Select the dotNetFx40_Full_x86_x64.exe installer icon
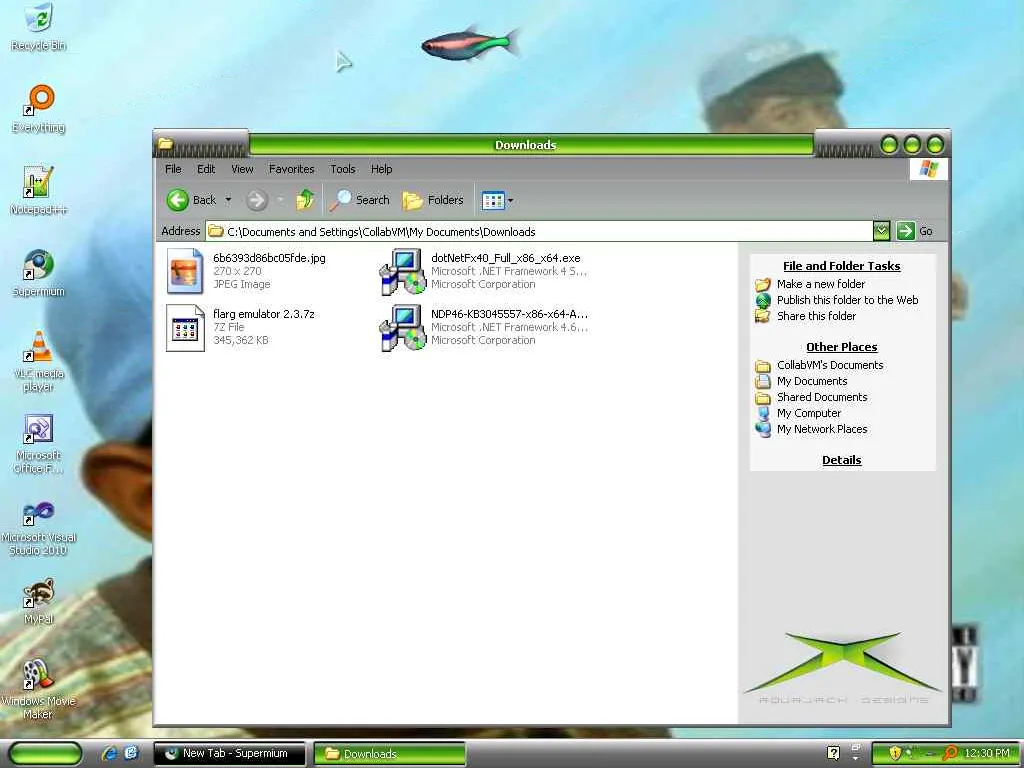This screenshot has width=1024, height=768. [402, 271]
